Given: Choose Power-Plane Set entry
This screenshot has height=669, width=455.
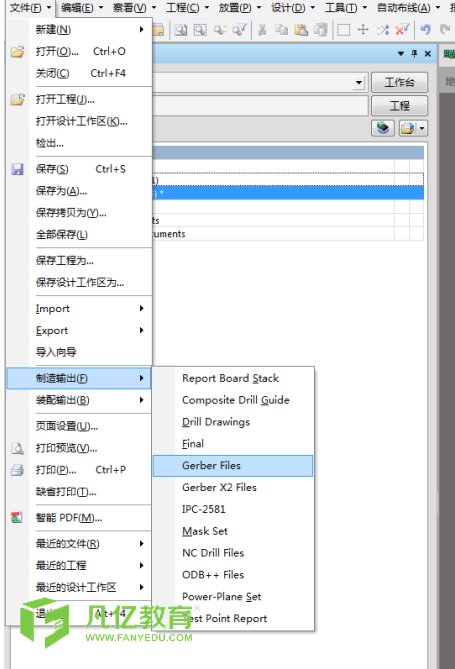Looking at the screenshot, I should 233,596.
